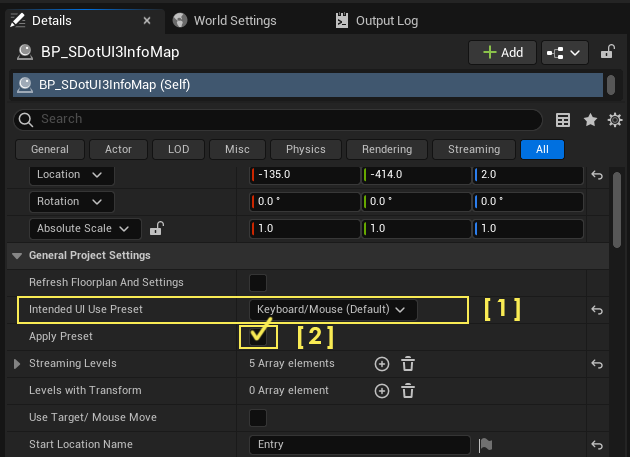Edit Location Z value 2.0

pos(528,175)
